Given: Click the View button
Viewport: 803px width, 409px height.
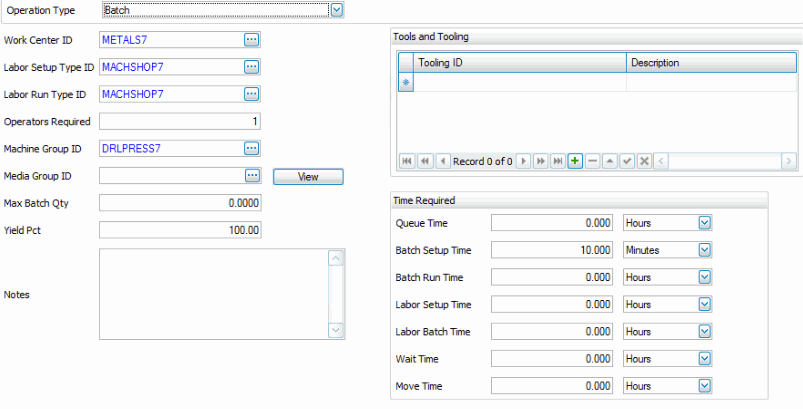Looking at the screenshot, I should [308, 176].
